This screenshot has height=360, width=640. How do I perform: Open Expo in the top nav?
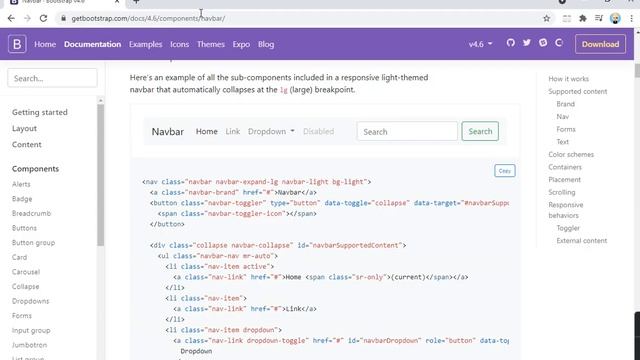pos(241,44)
